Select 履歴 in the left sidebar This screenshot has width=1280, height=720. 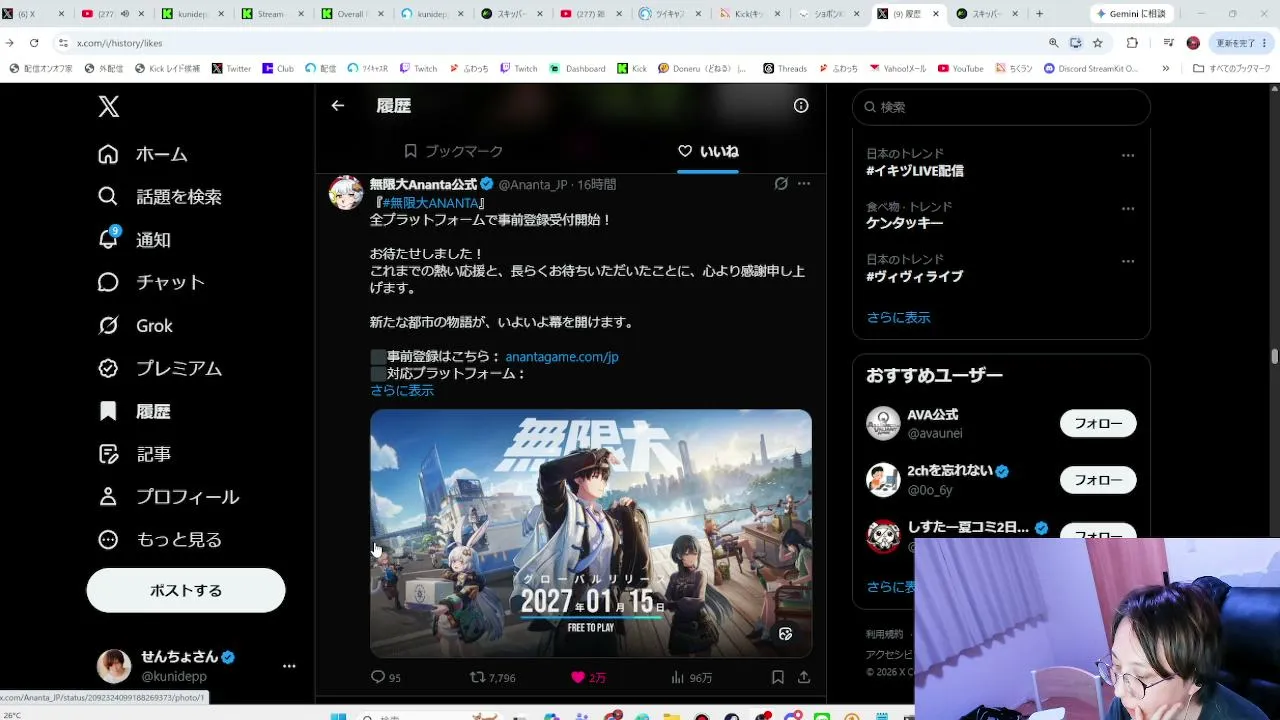tap(134, 411)
